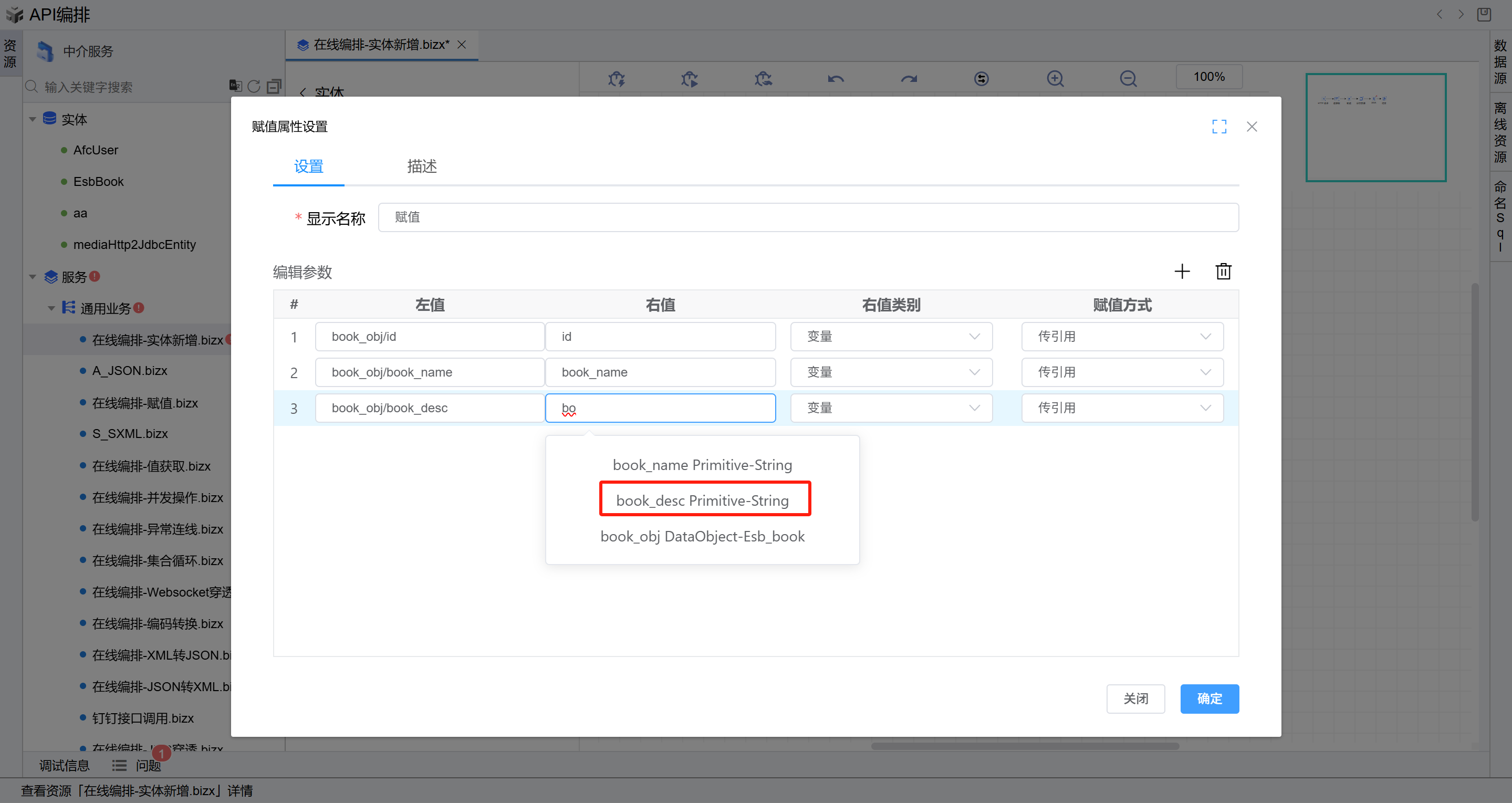Click the fullscreen icon in dialog header
Viewport: 1512px width, 803px height.
coord(1219,127)
